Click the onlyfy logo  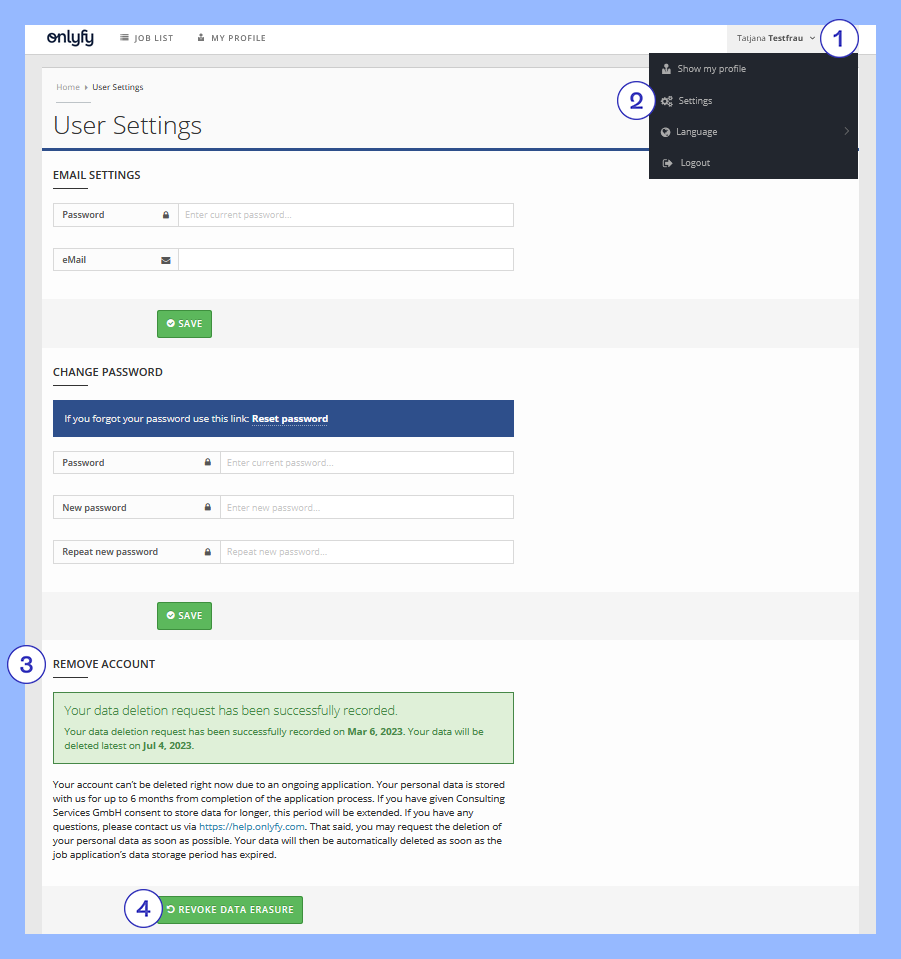point(70,38)
